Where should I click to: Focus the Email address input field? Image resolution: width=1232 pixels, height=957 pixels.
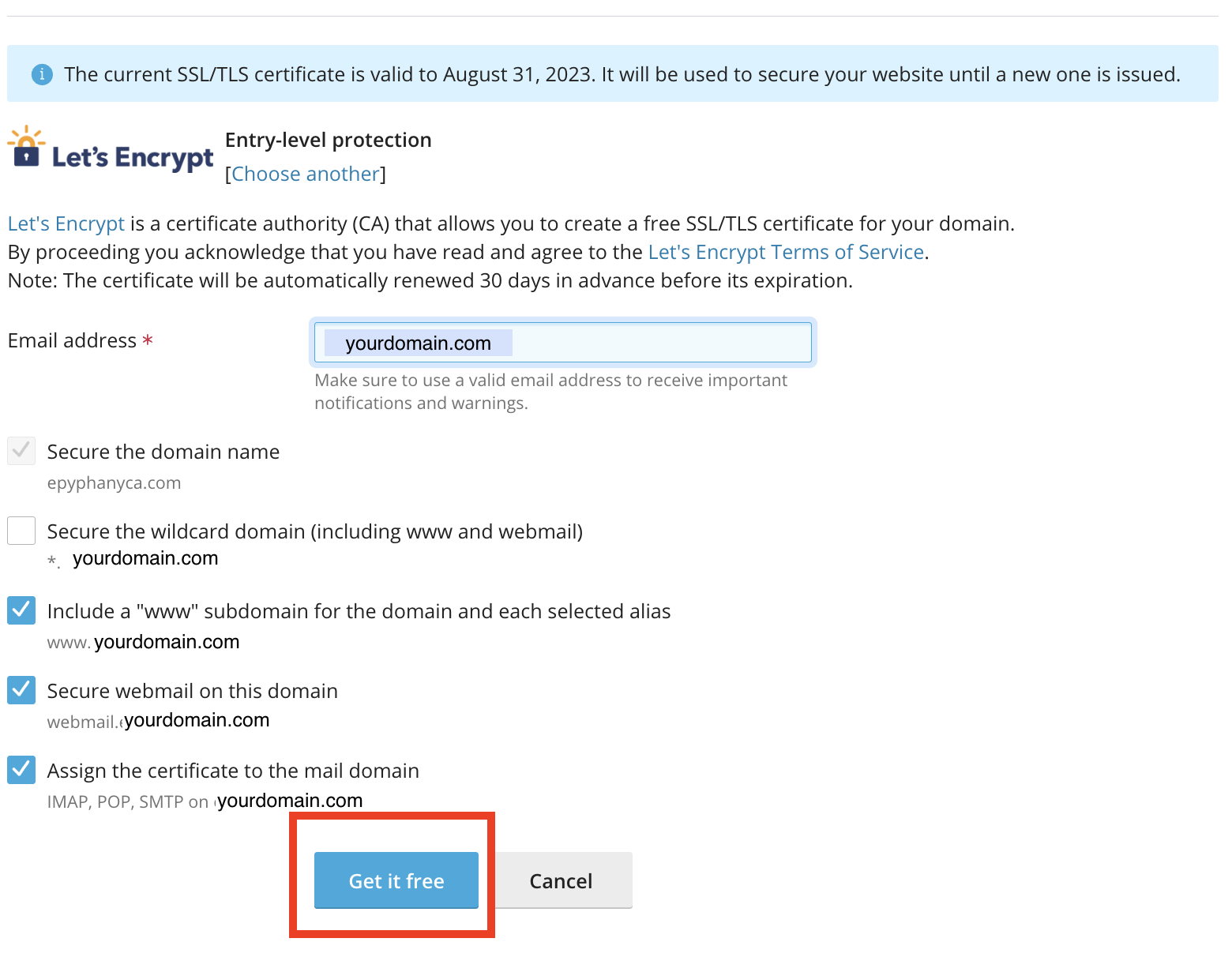click(563, 343)
